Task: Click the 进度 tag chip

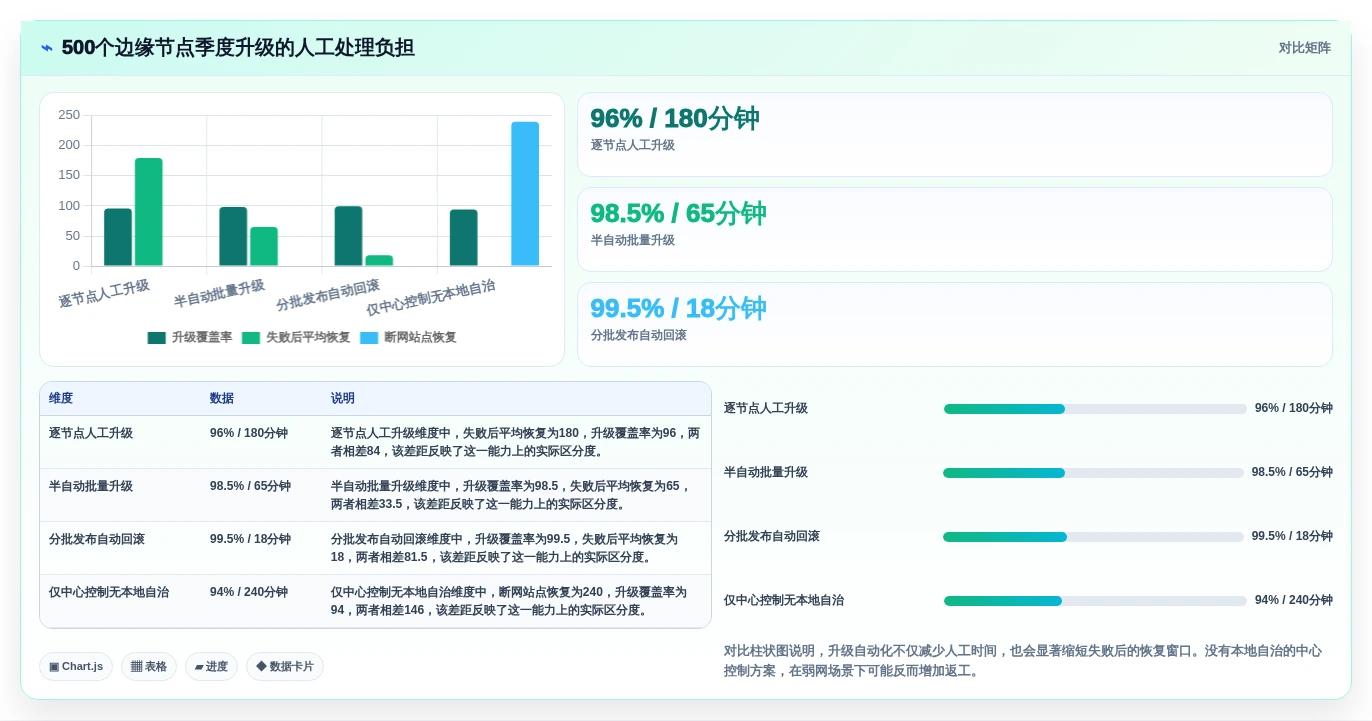Action: (x=211, y=667)
